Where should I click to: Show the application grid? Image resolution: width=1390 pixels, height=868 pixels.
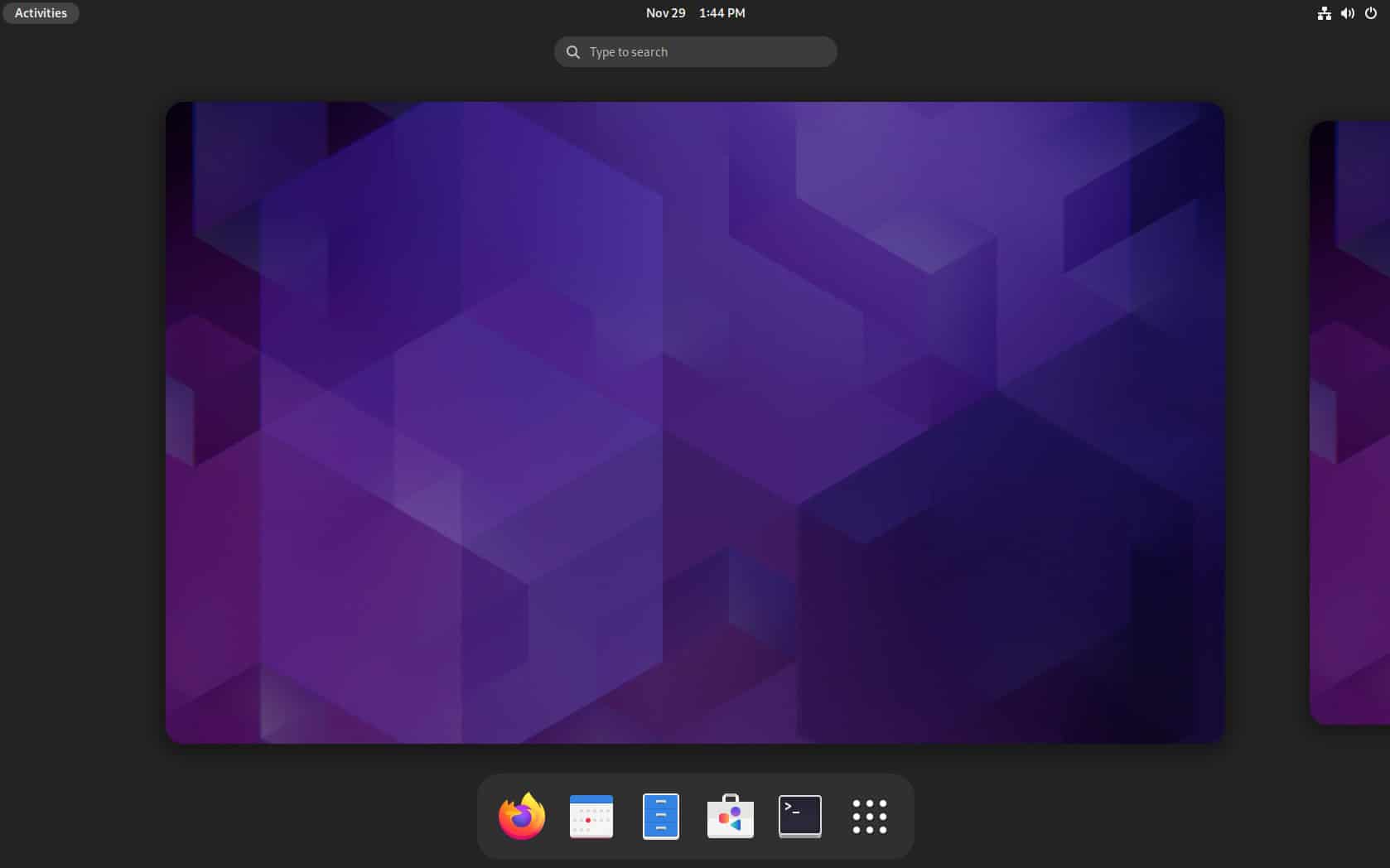click(x=868, y=817)
